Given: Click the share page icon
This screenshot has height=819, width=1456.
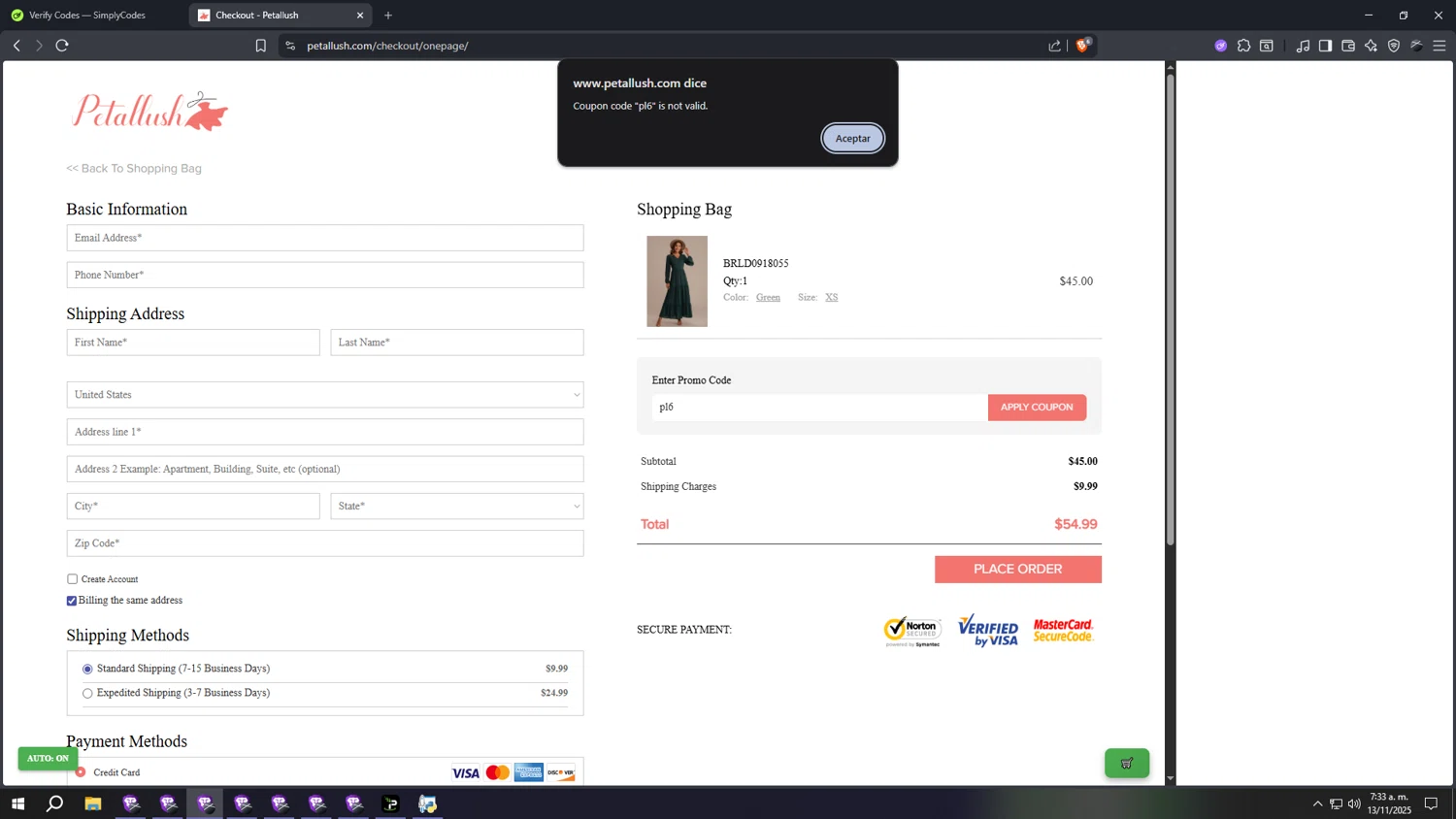Looking at the screenshot, I should tap(1055, 46).
